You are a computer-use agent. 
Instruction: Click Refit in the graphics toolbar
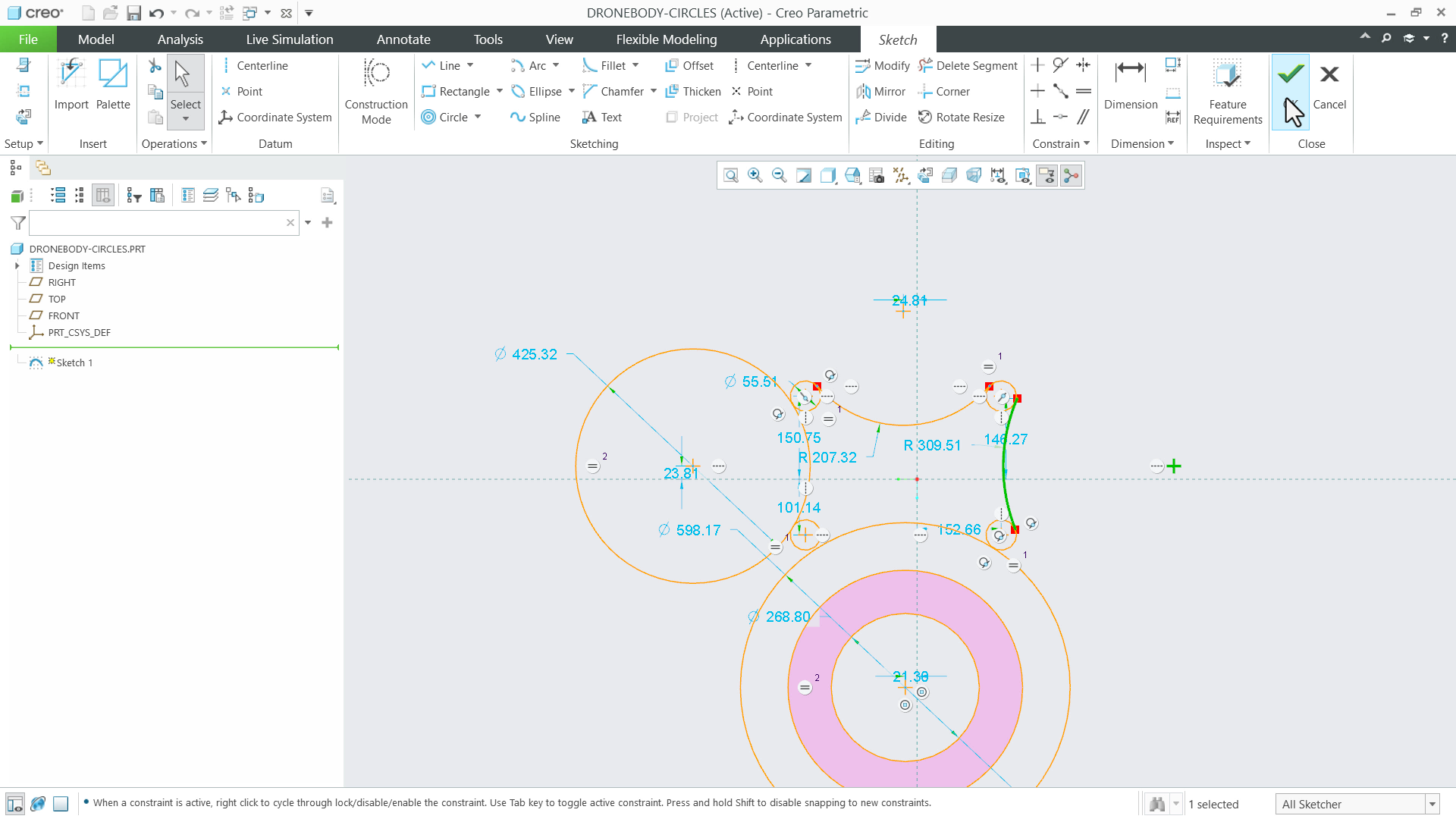tap(731, 176)
